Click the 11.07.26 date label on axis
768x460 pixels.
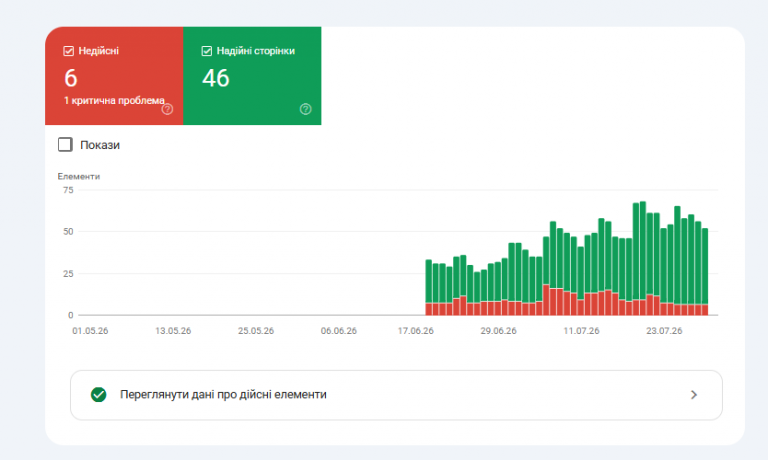[581, 331]
